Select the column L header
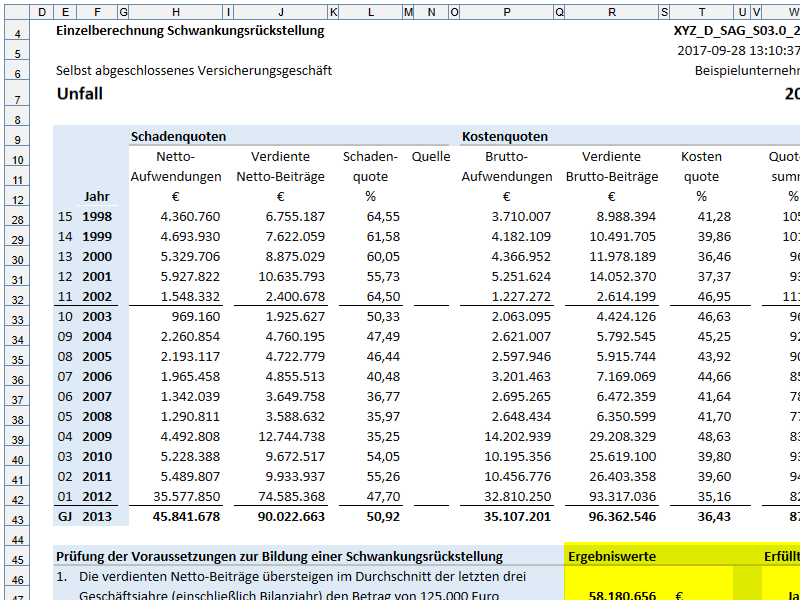This screenshot has height=600, width=800. coord(371,12)
